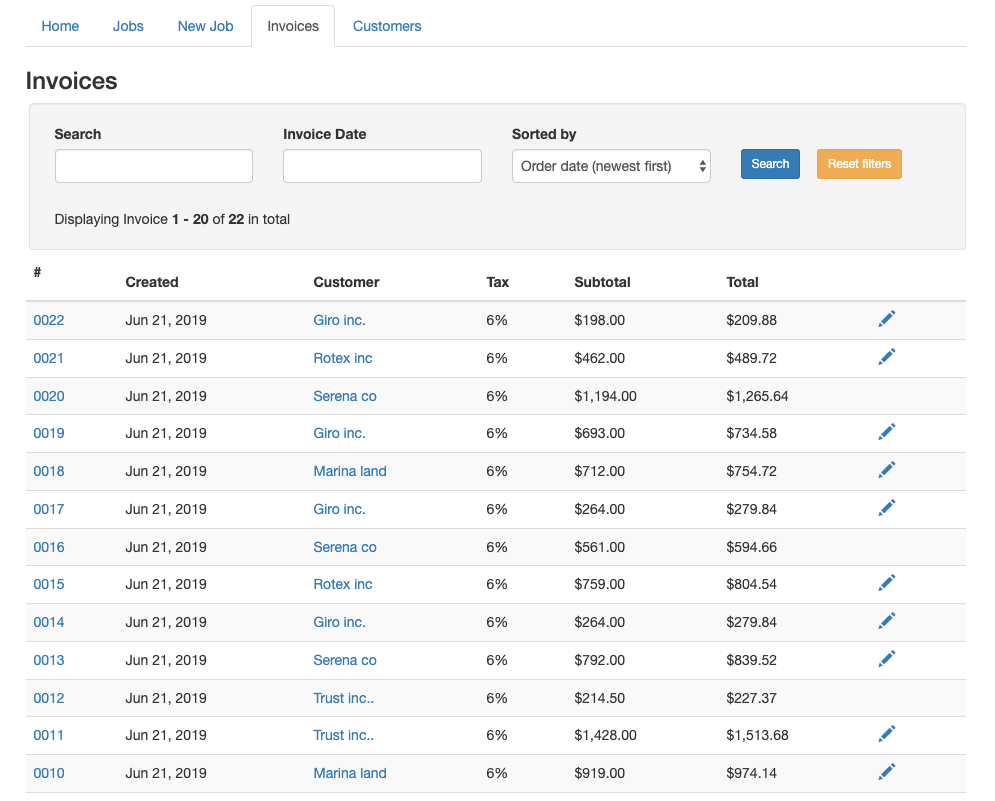Click the Subtotal column header
The image size is (995, 801).
coord(602,282)
